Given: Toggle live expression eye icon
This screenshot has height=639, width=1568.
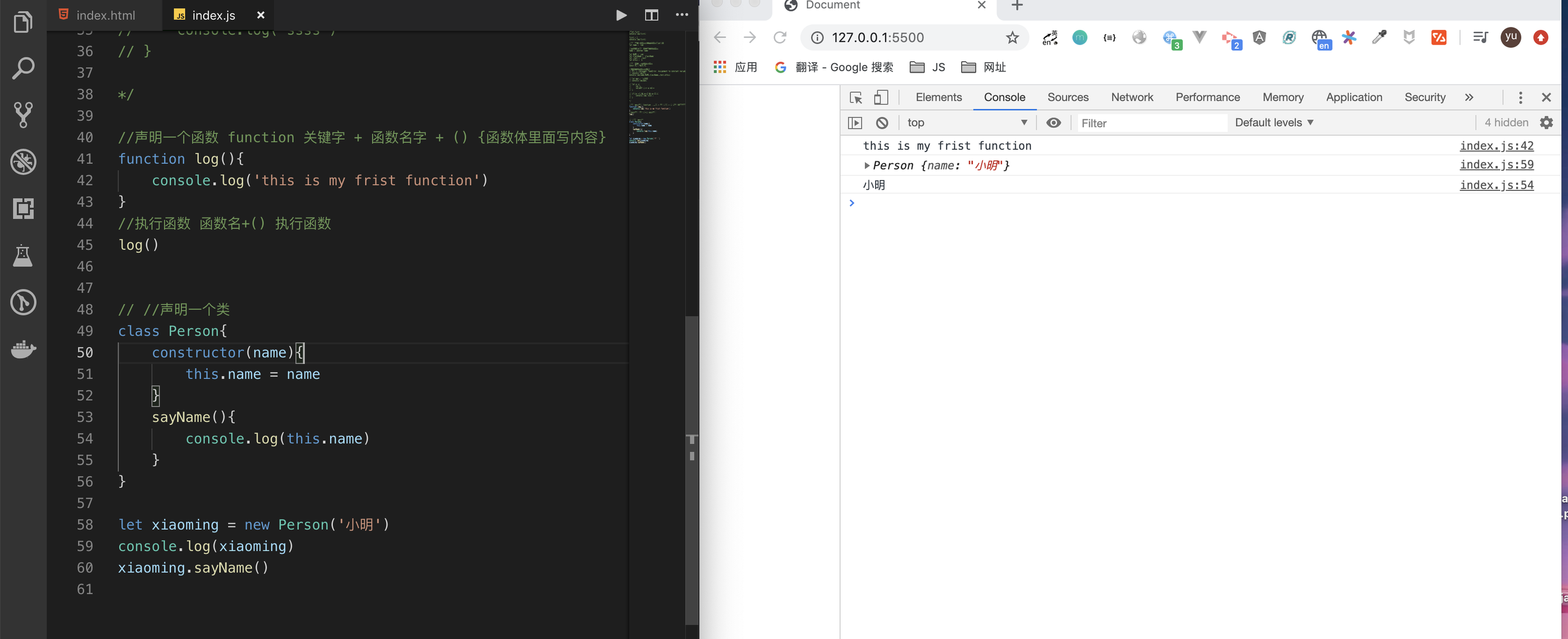Looking at the screenshot, I should 1053,123.
